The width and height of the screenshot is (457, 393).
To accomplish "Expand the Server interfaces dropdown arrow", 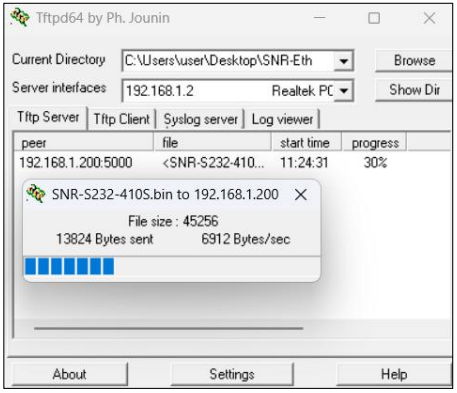I will pos(343,90).
